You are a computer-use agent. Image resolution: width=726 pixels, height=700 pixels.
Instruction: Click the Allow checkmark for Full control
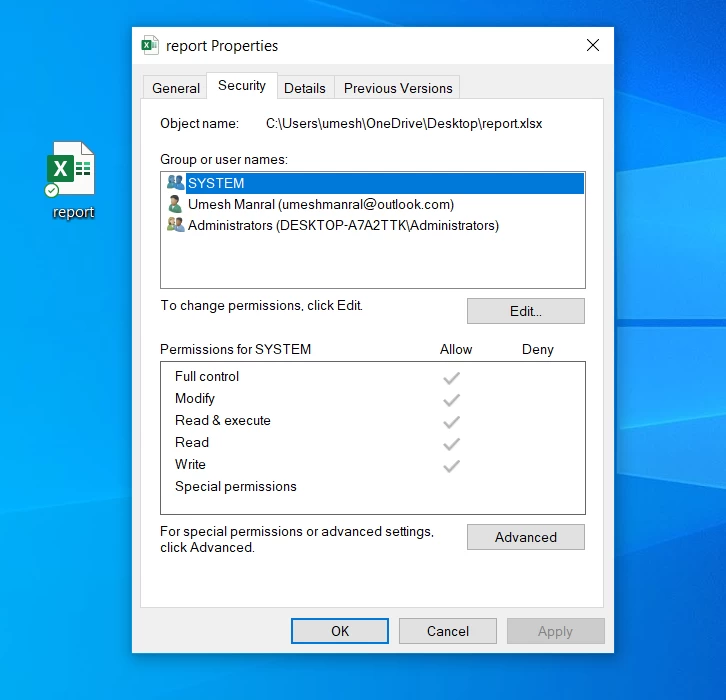(x=451, y=378)
